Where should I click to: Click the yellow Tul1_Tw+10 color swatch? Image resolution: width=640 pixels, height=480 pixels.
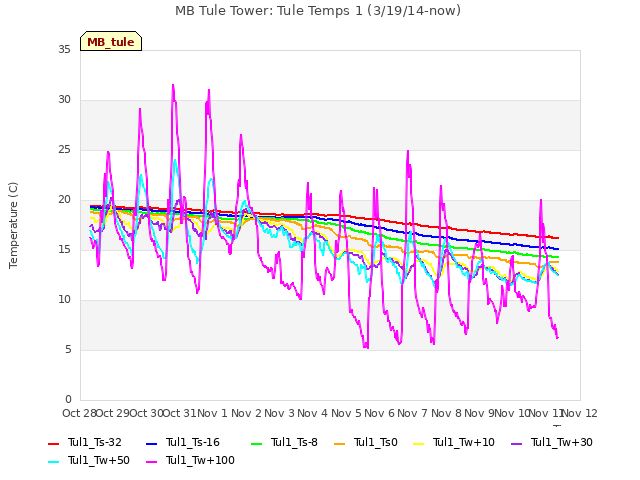point(419,443)
